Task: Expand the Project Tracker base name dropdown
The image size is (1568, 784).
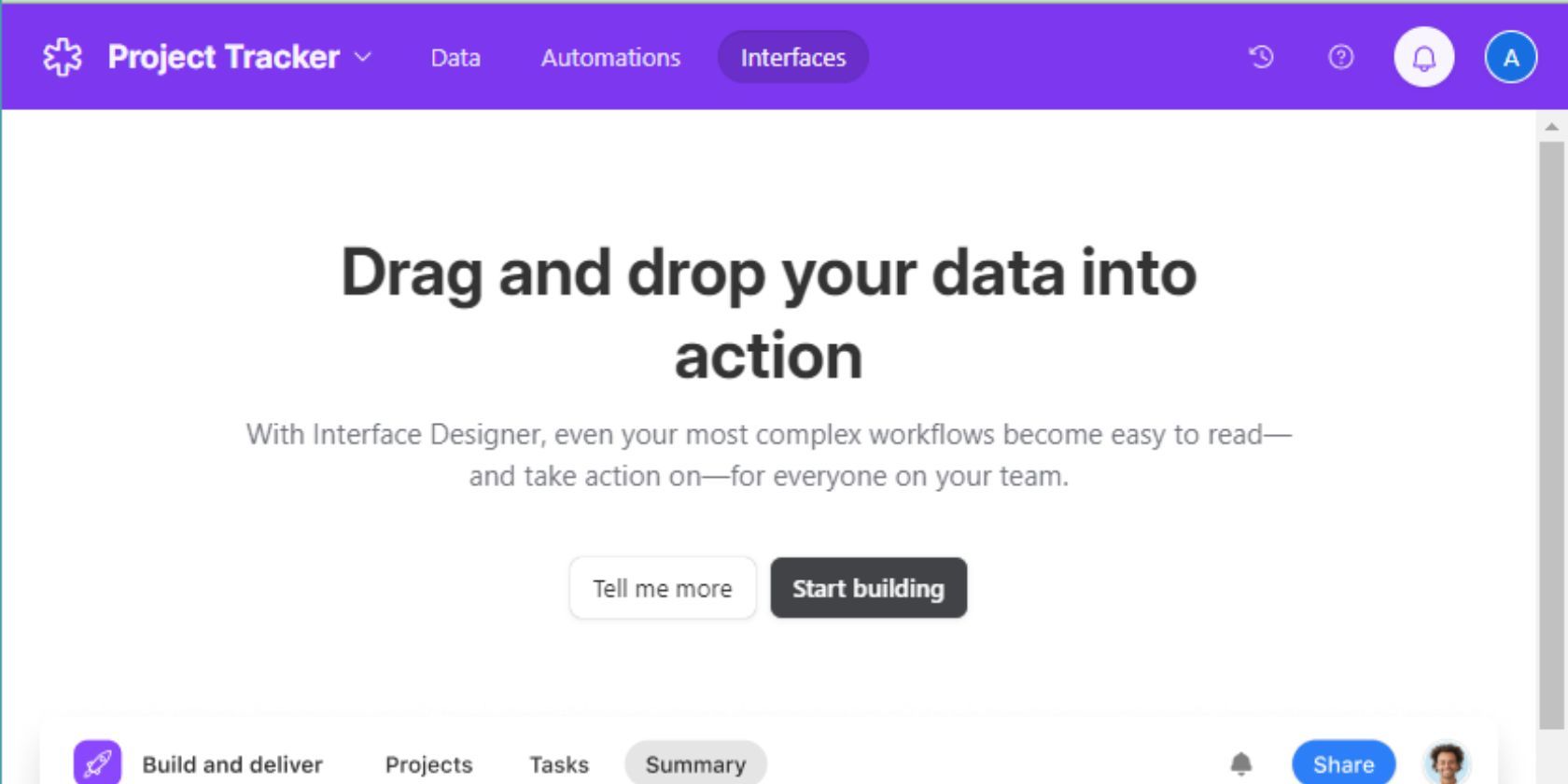Action: click(x=364, y=57)
